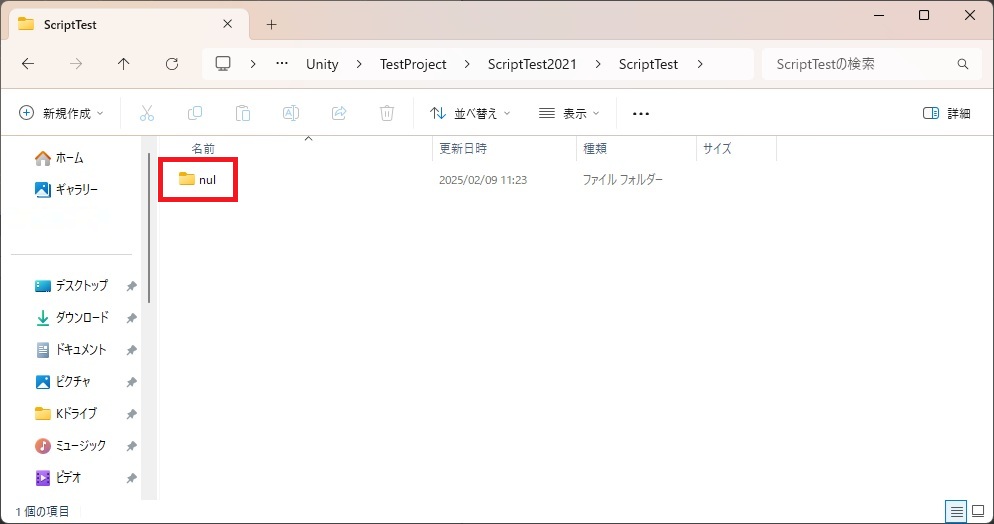Image resolution: width=994 pixels, height=524 pixels.
Task: Toggle the 詳細 details pane
Action: tap(947, 113)
